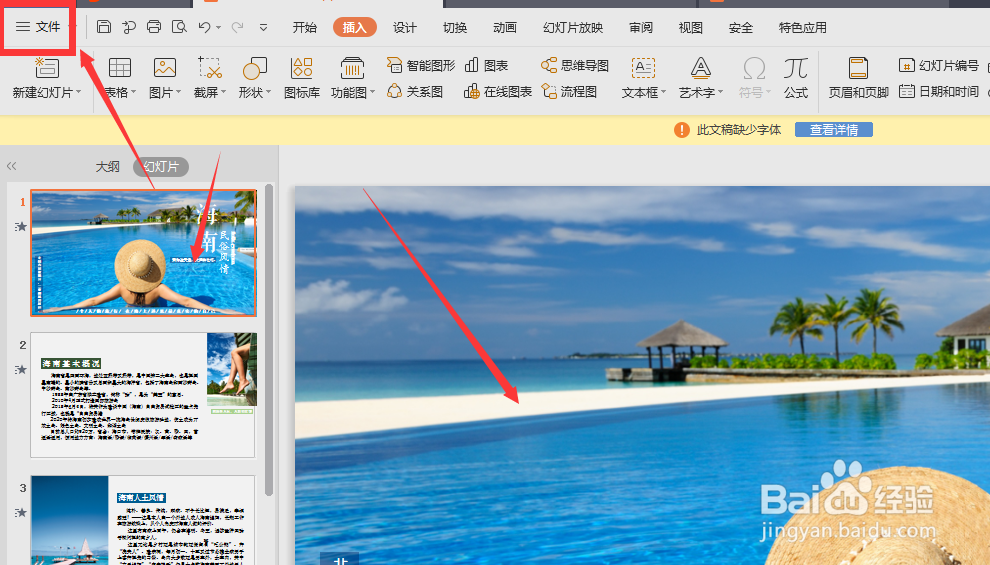Open the 图标库 icon library

(x=301, y=78)
